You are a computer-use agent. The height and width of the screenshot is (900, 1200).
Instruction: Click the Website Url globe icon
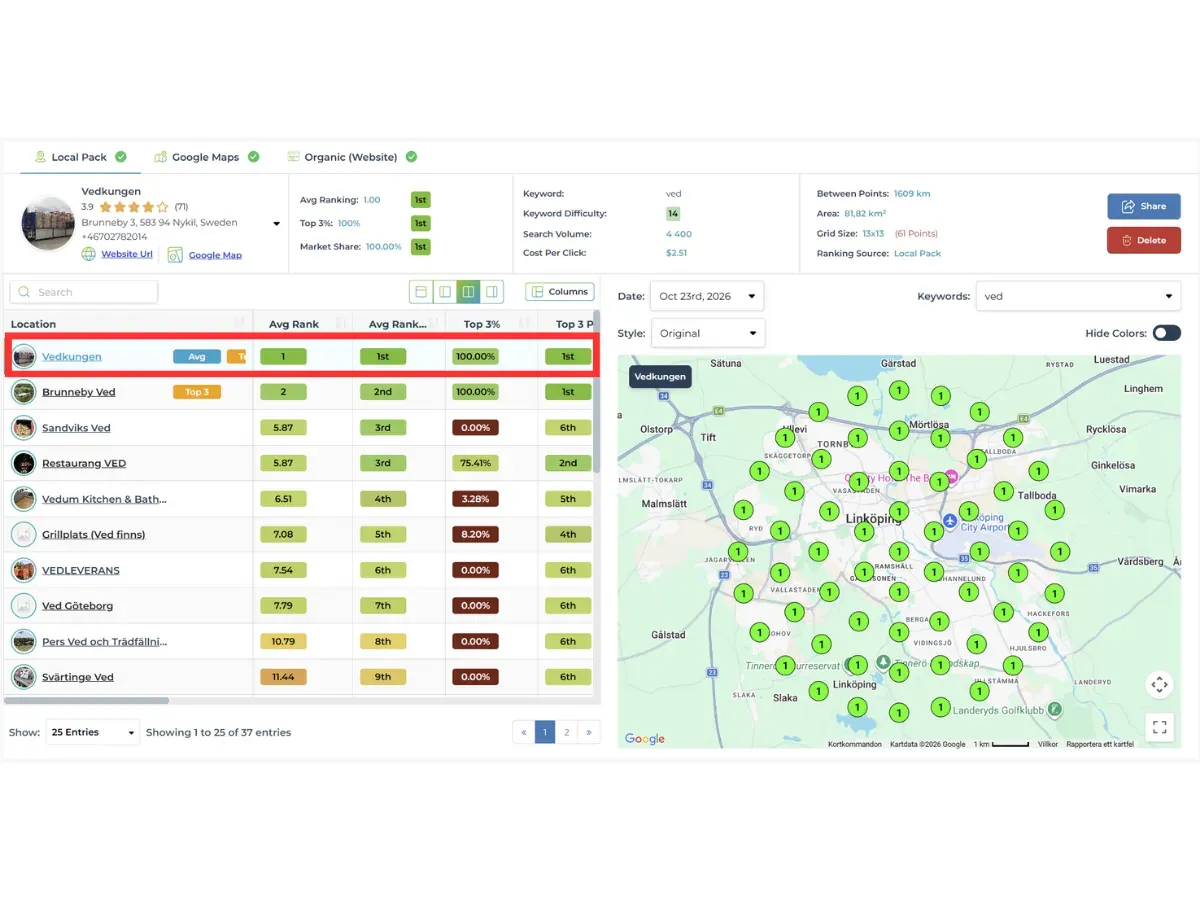click(89, 254)
